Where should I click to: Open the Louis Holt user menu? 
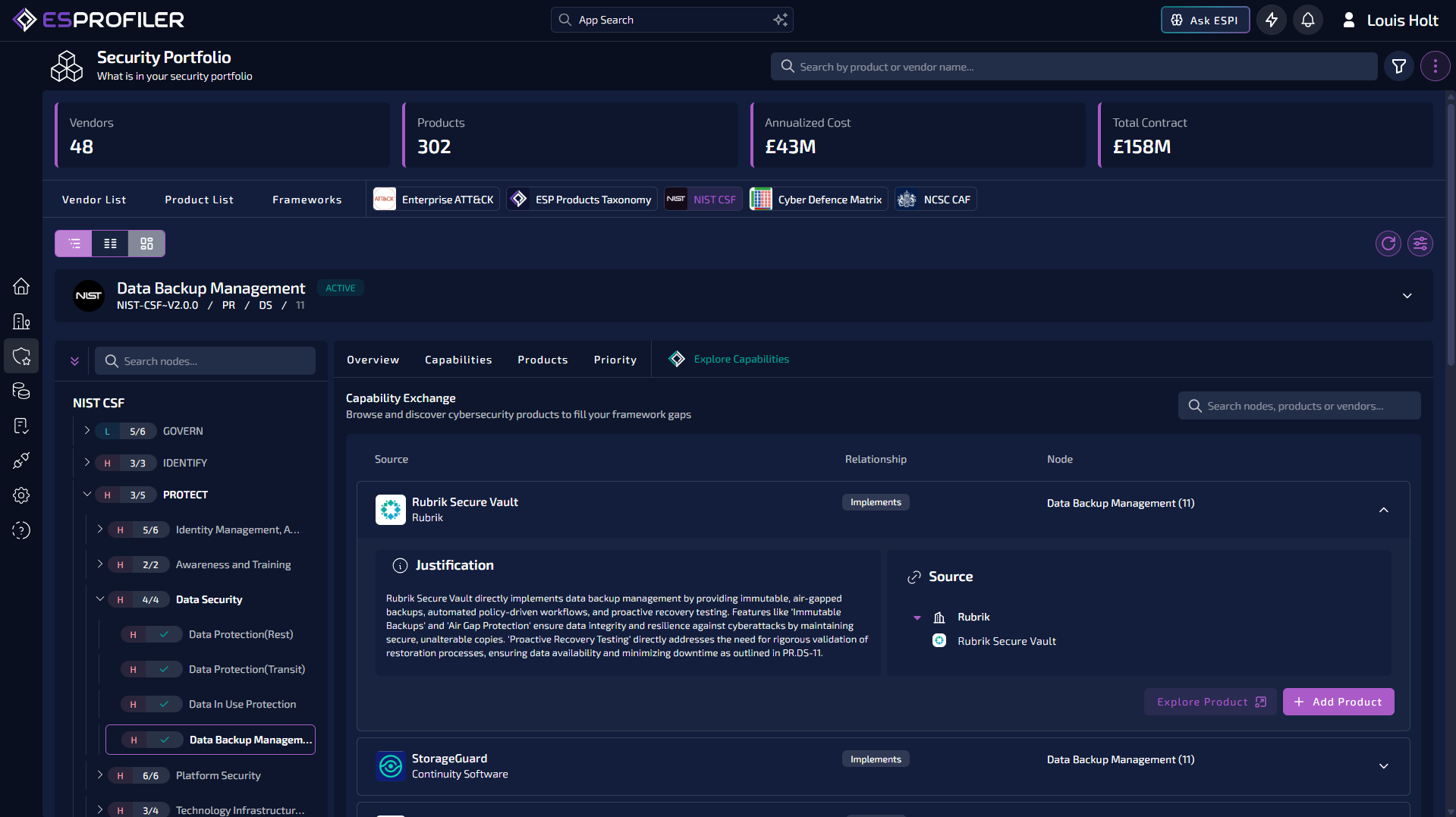click(1390, 20)
